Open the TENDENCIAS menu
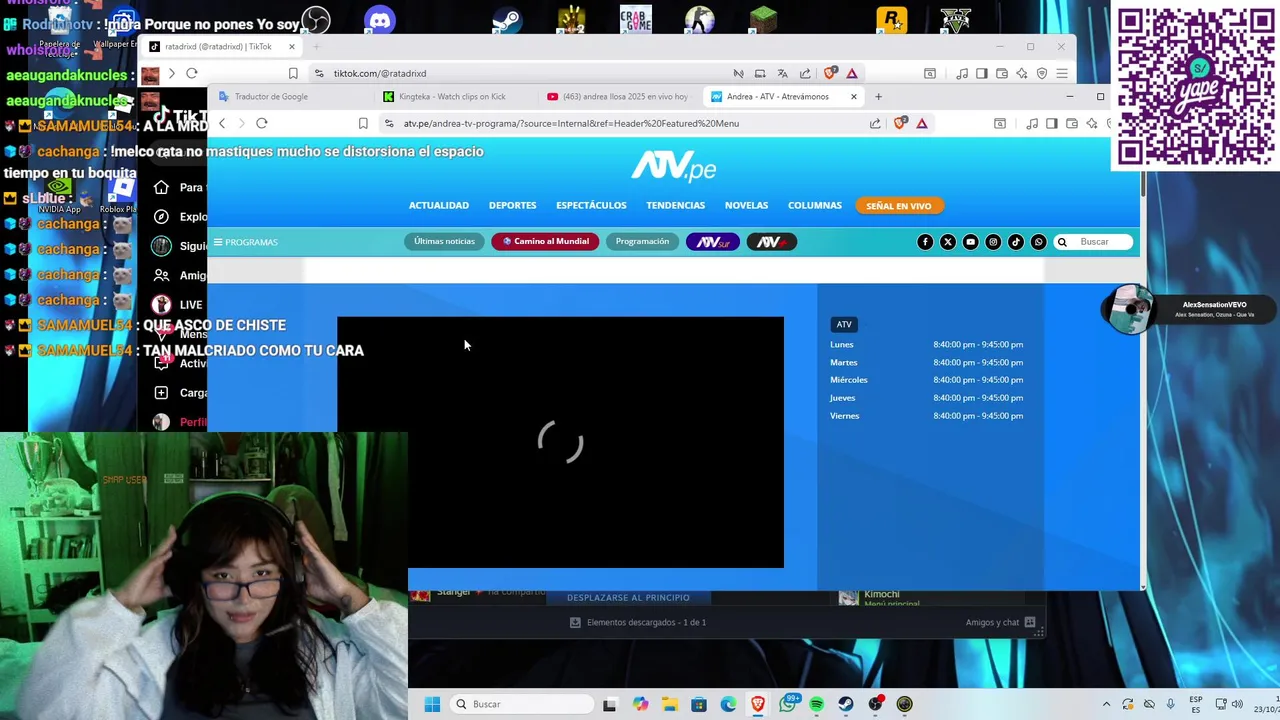Image resolution: width=1280 pixels, height=720 pixels. tap(676, 205)
